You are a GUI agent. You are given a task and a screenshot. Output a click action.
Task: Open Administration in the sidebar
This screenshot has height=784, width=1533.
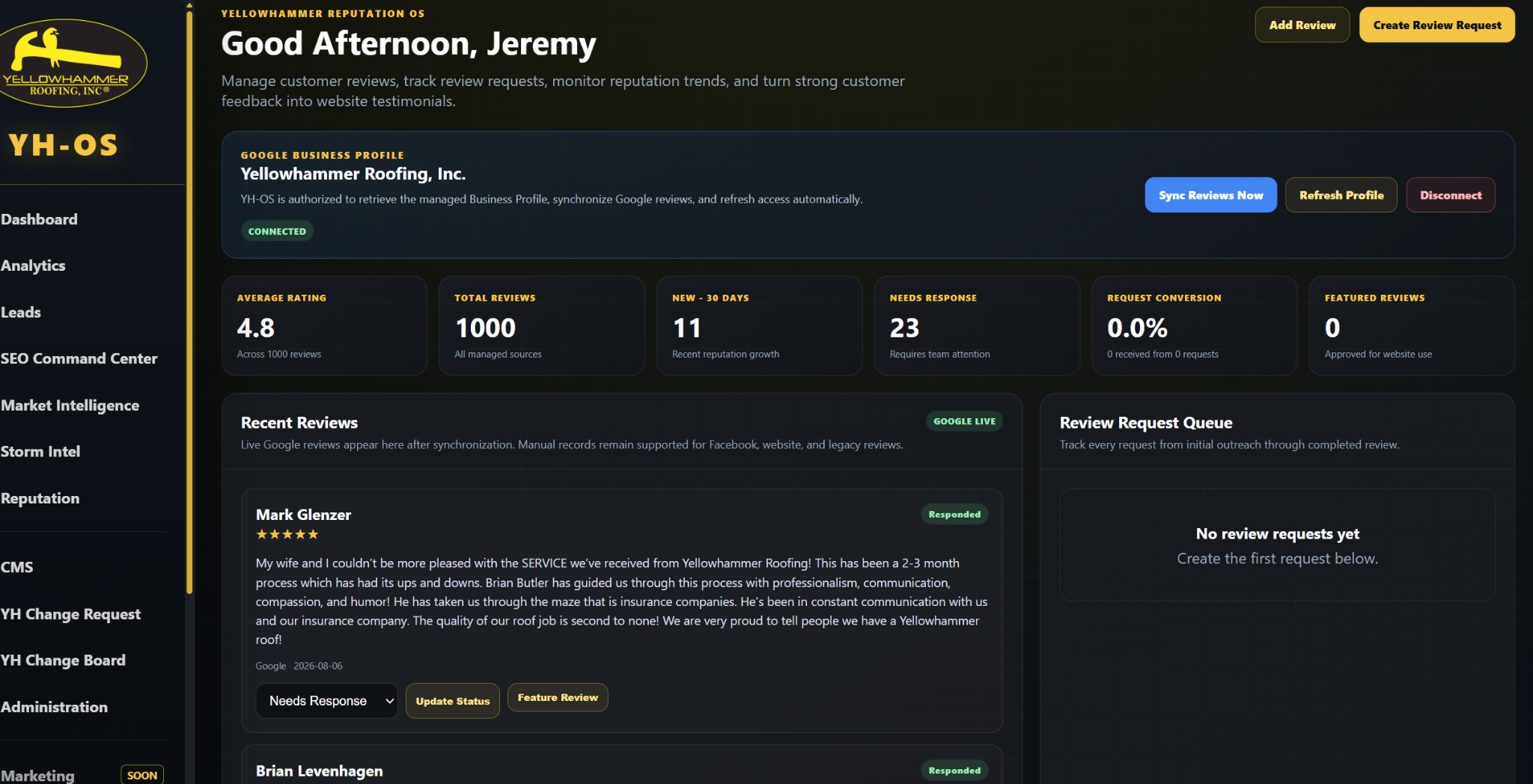(54, 707)
